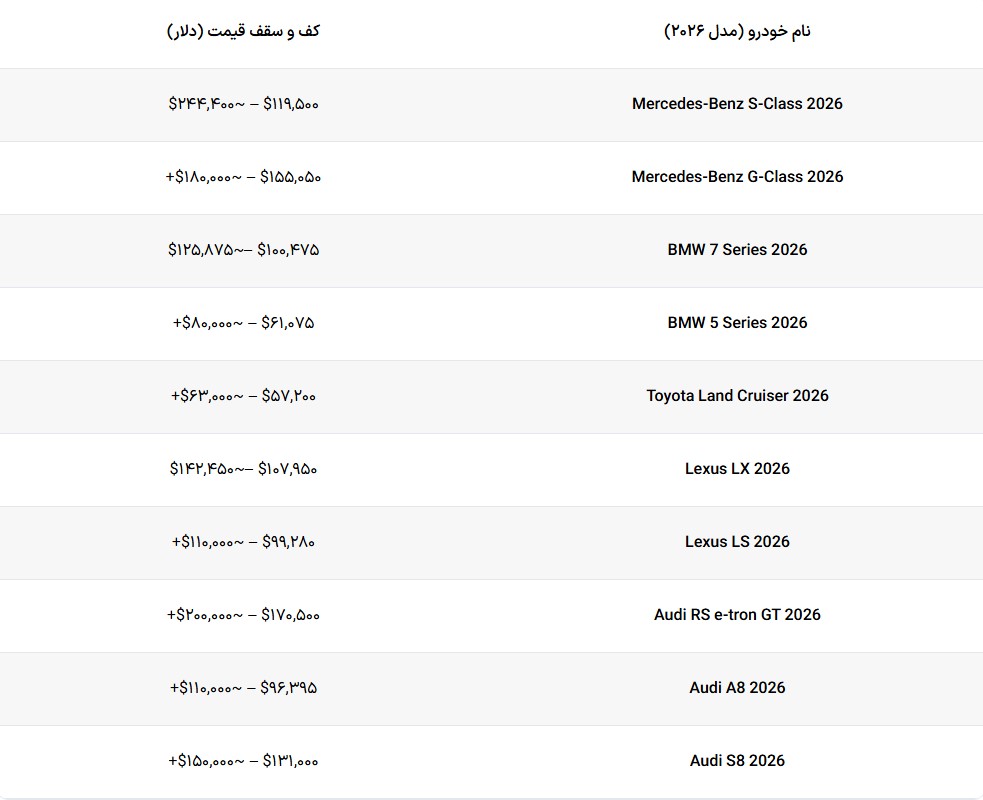Select the Lexus LX price $107,950 cell

coord(244,469)
